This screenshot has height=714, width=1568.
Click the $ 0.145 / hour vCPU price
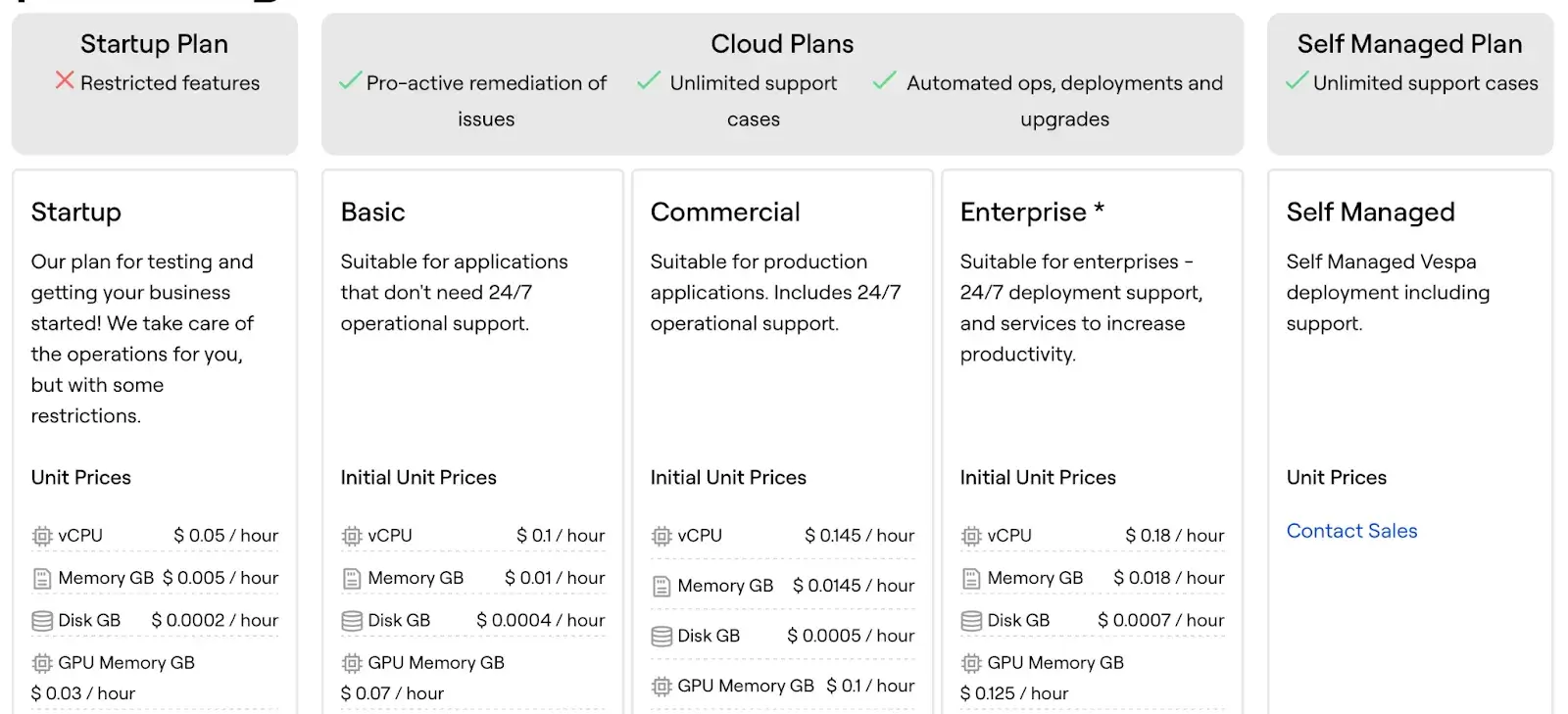[858, 536]
